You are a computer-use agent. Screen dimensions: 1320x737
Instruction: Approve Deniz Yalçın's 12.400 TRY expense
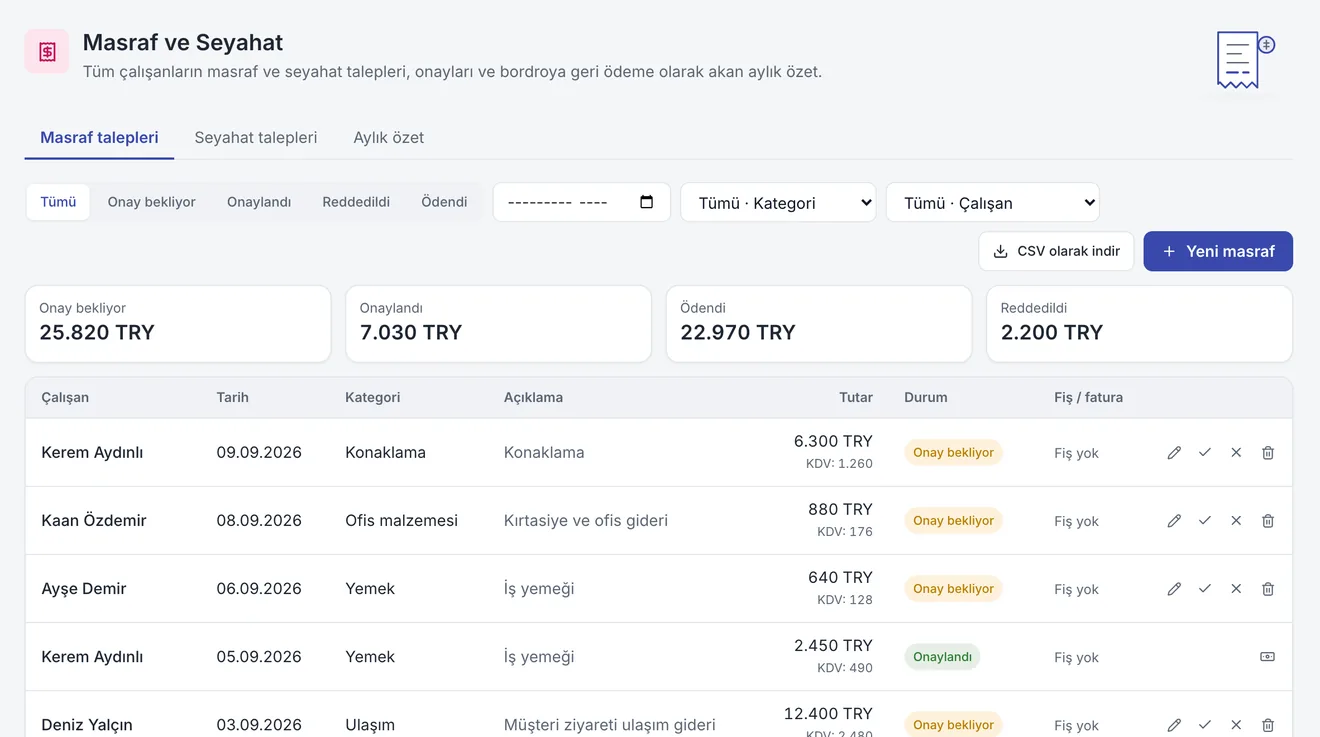pyautogui.click(x=1205, y=725)
